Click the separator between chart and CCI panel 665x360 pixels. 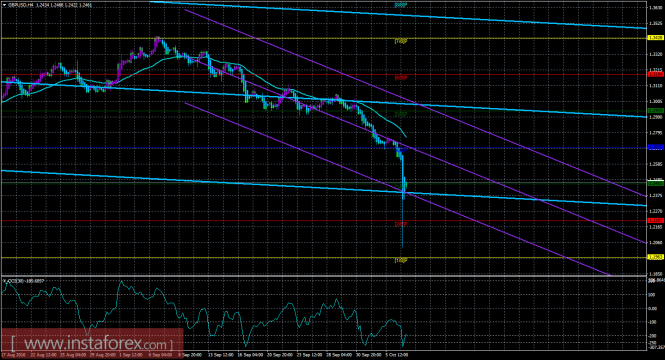tap(323, 277)
